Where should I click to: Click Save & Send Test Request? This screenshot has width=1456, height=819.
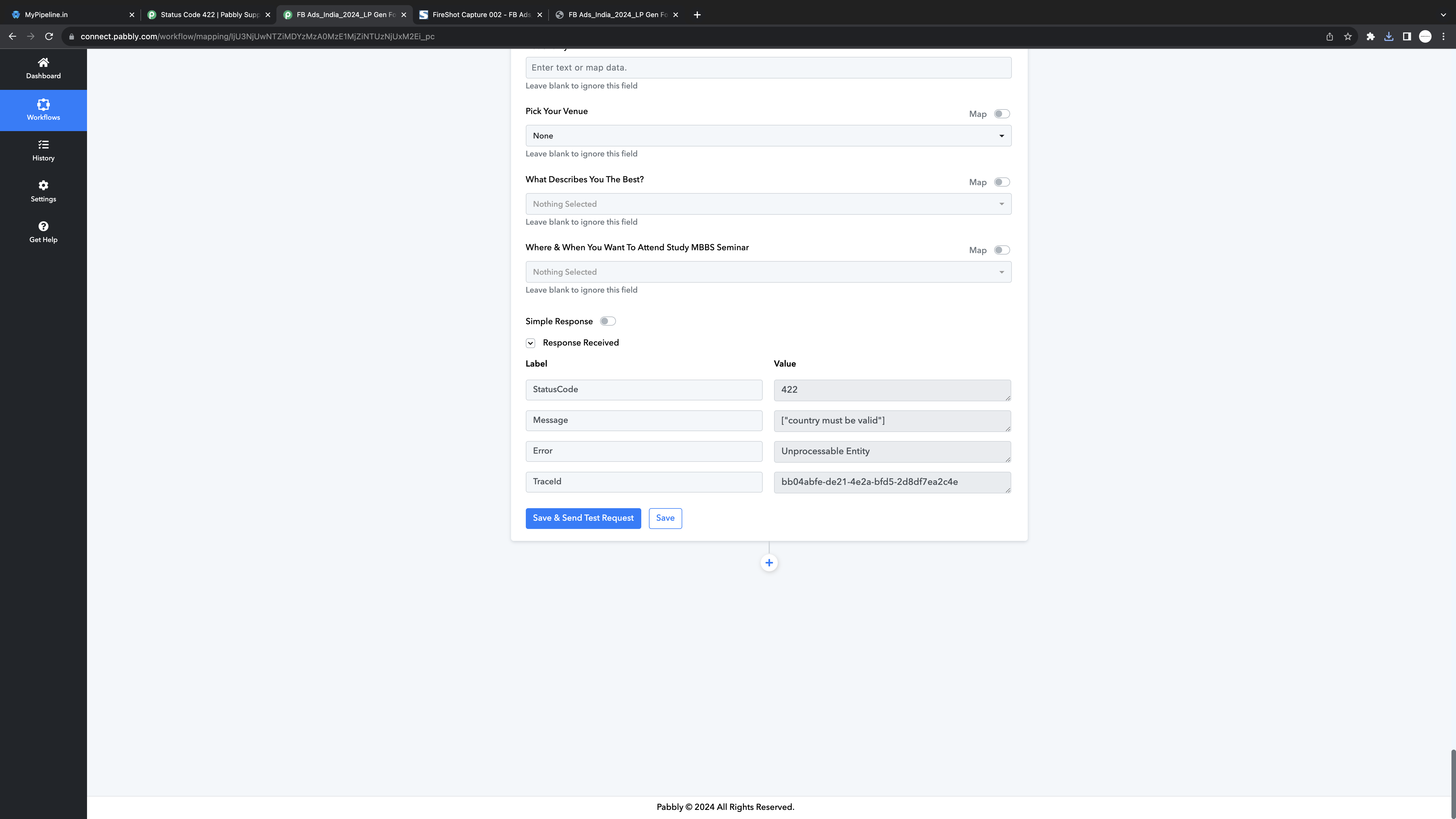click(583, 518)
